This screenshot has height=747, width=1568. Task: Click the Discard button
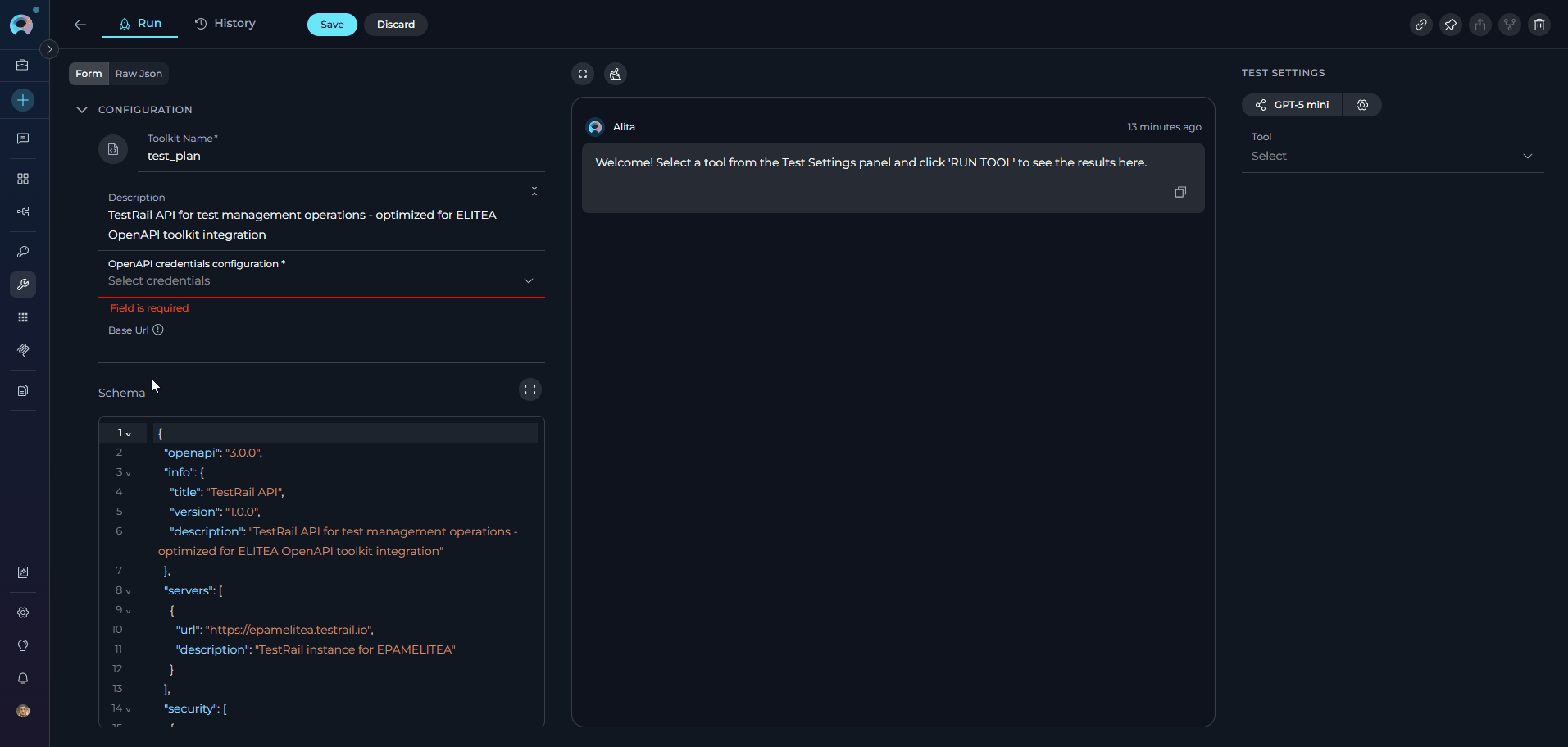395,25
